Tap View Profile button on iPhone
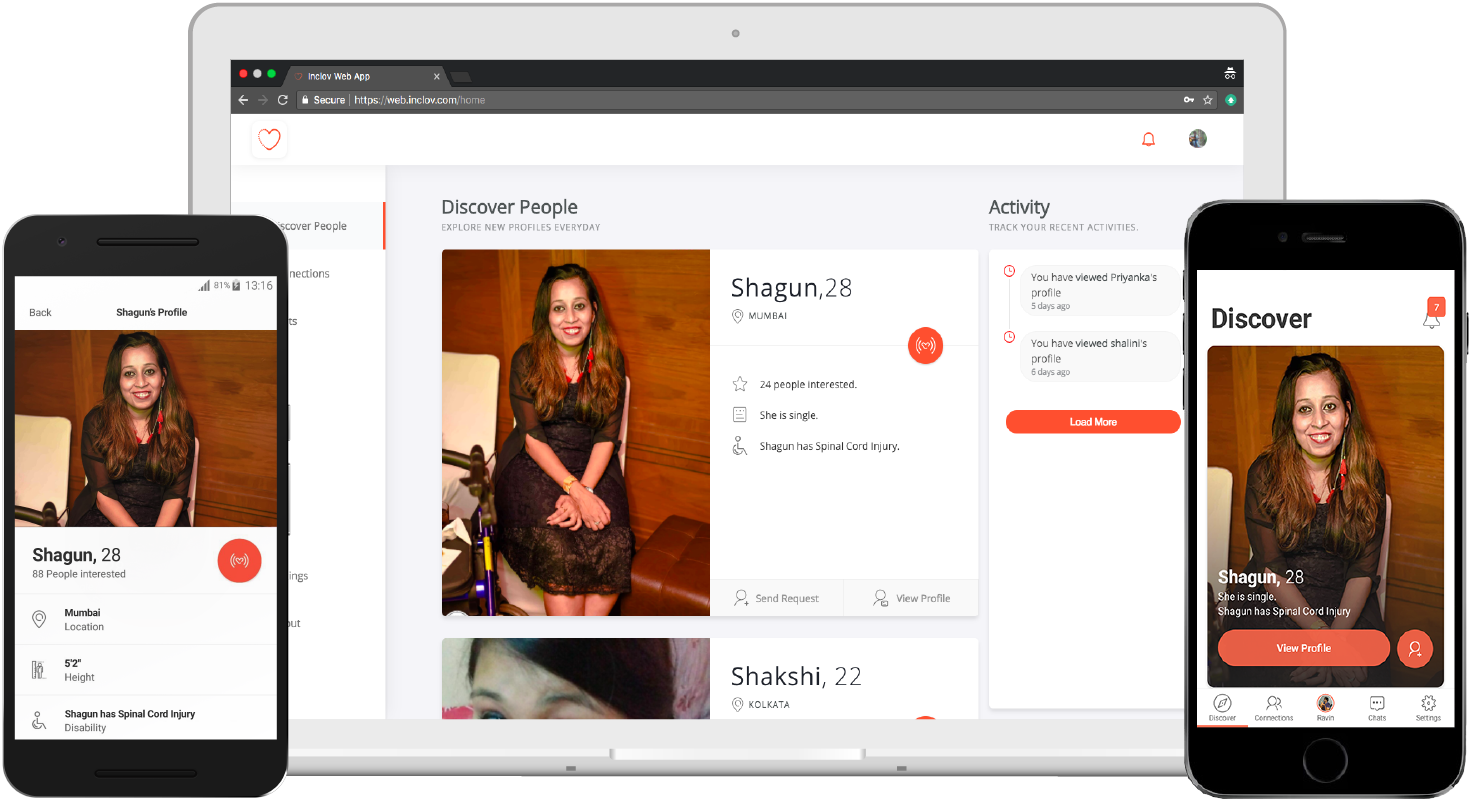The width and height of the screenshot is (1470, 808). pyautogui.click(x=1303, y=648)
